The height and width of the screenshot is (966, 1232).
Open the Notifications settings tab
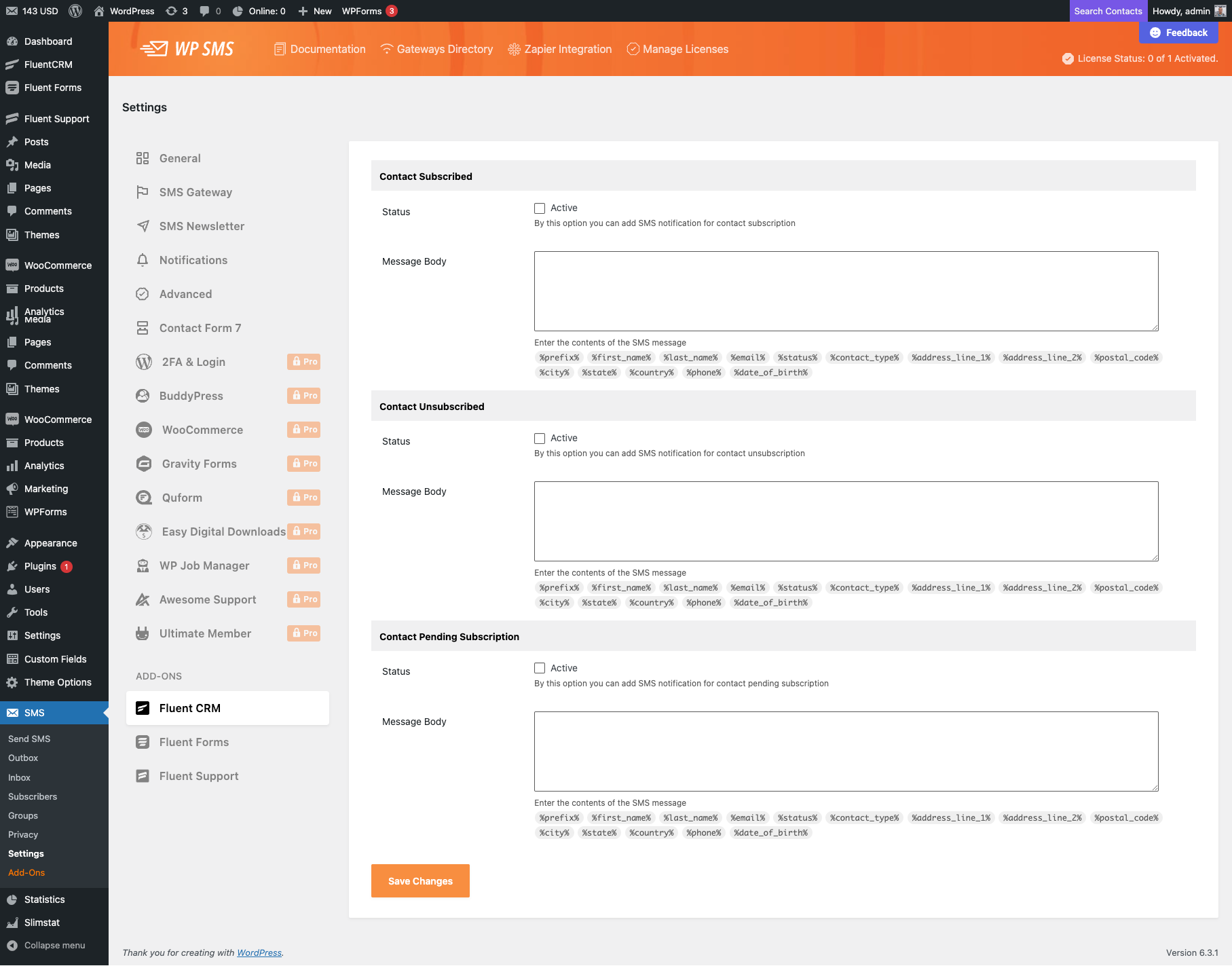(227, 260)
